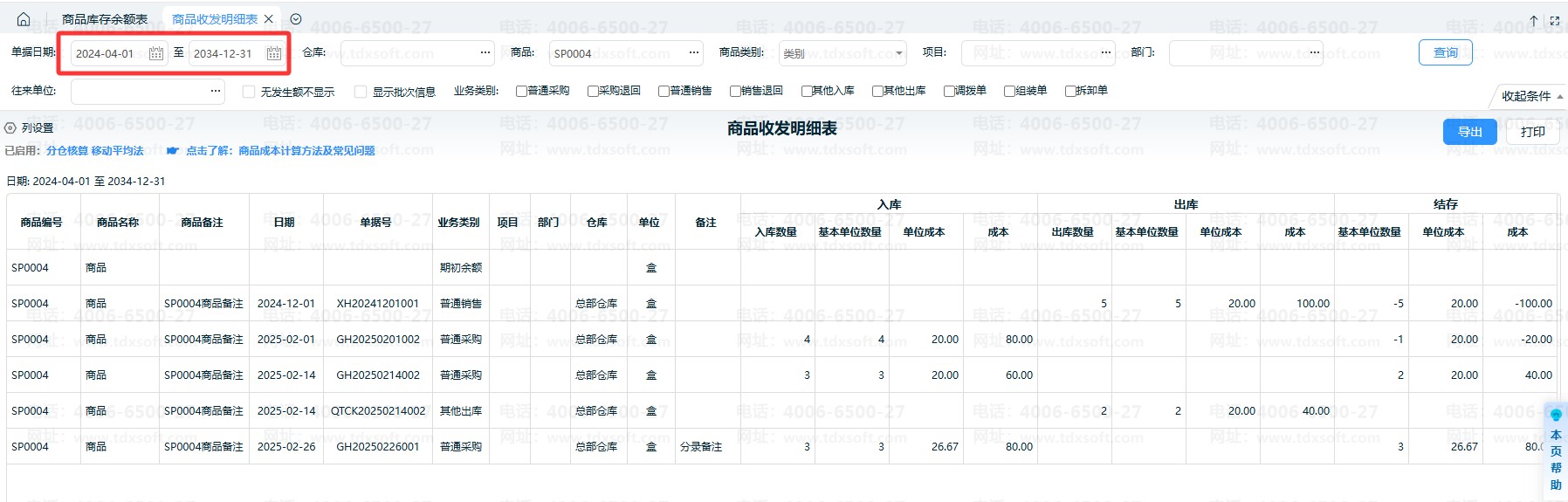Image resolution: width=1568 pixels, height=502 pixels.
Task: Open the tab list dropdown arrow
Action: [296, 19]
